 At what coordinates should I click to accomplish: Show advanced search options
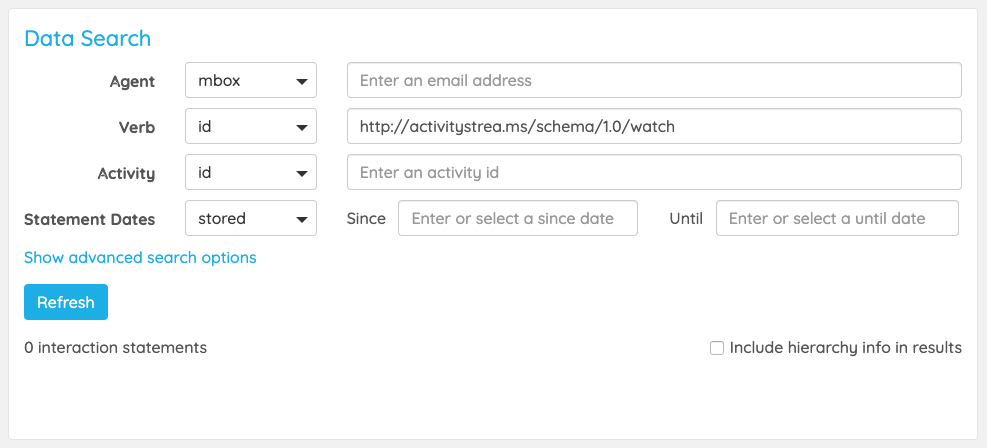(140, 258)
